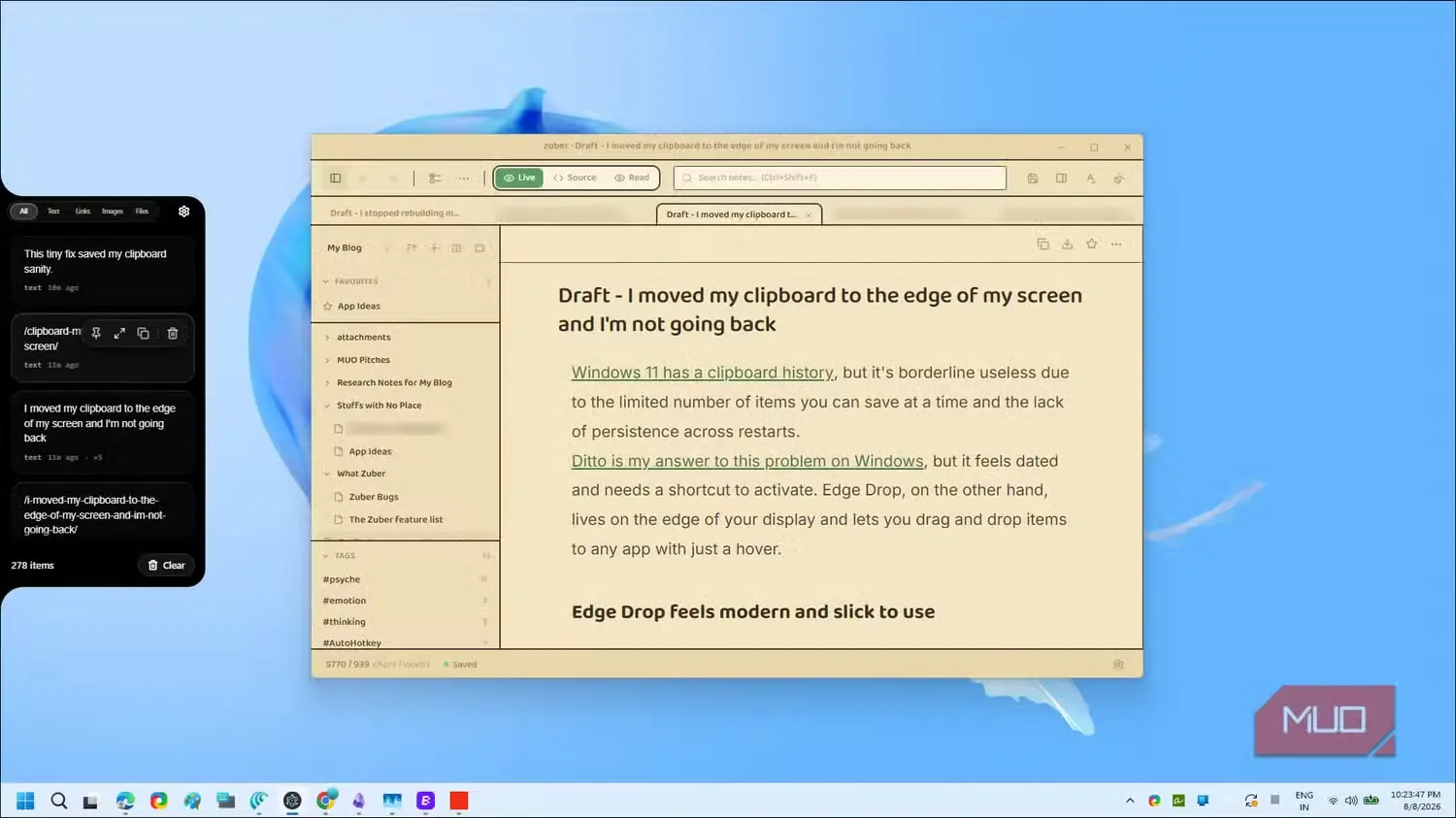Open note options three-dots menu
1456x818 pixels.
(x=1116, y=244)
